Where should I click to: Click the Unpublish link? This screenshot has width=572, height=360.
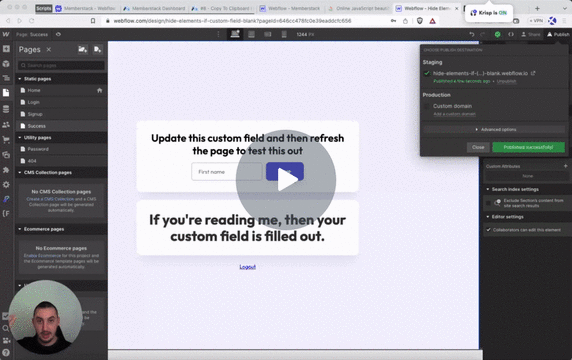506,81
